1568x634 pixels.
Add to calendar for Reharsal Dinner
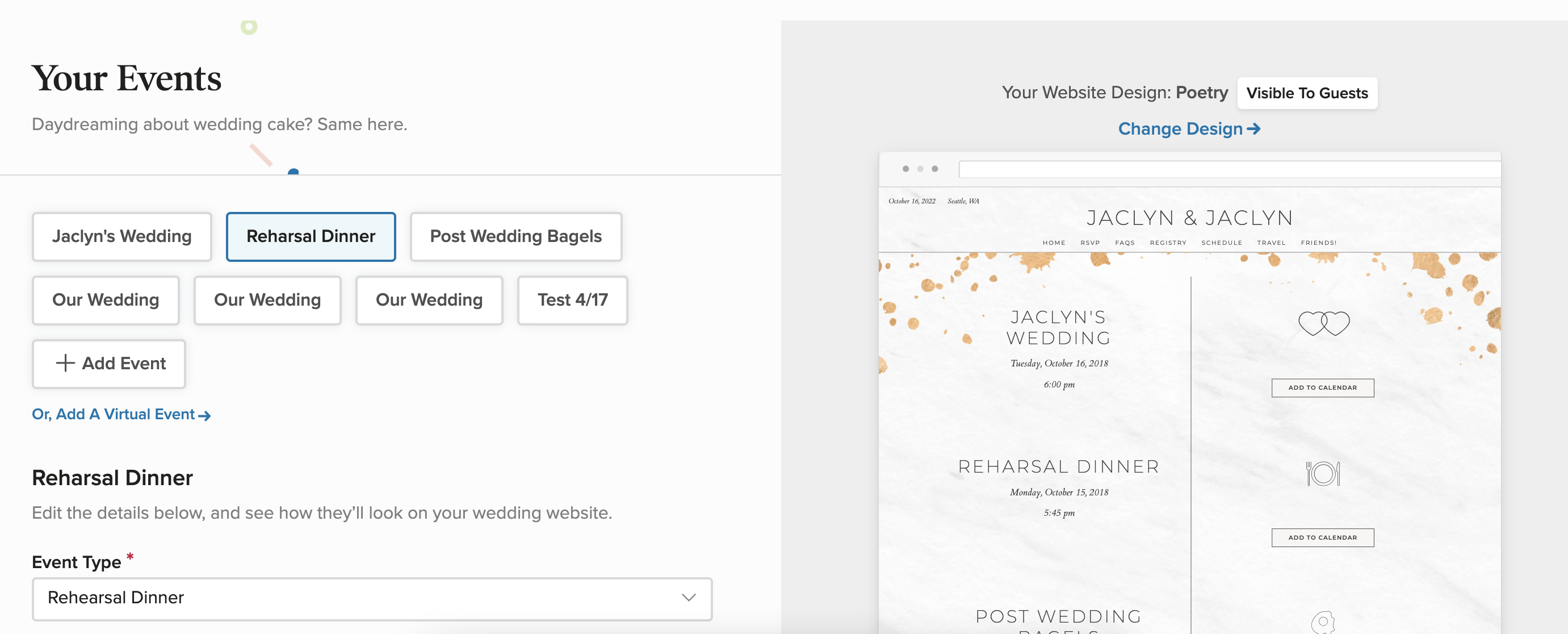click(1322, 538)
